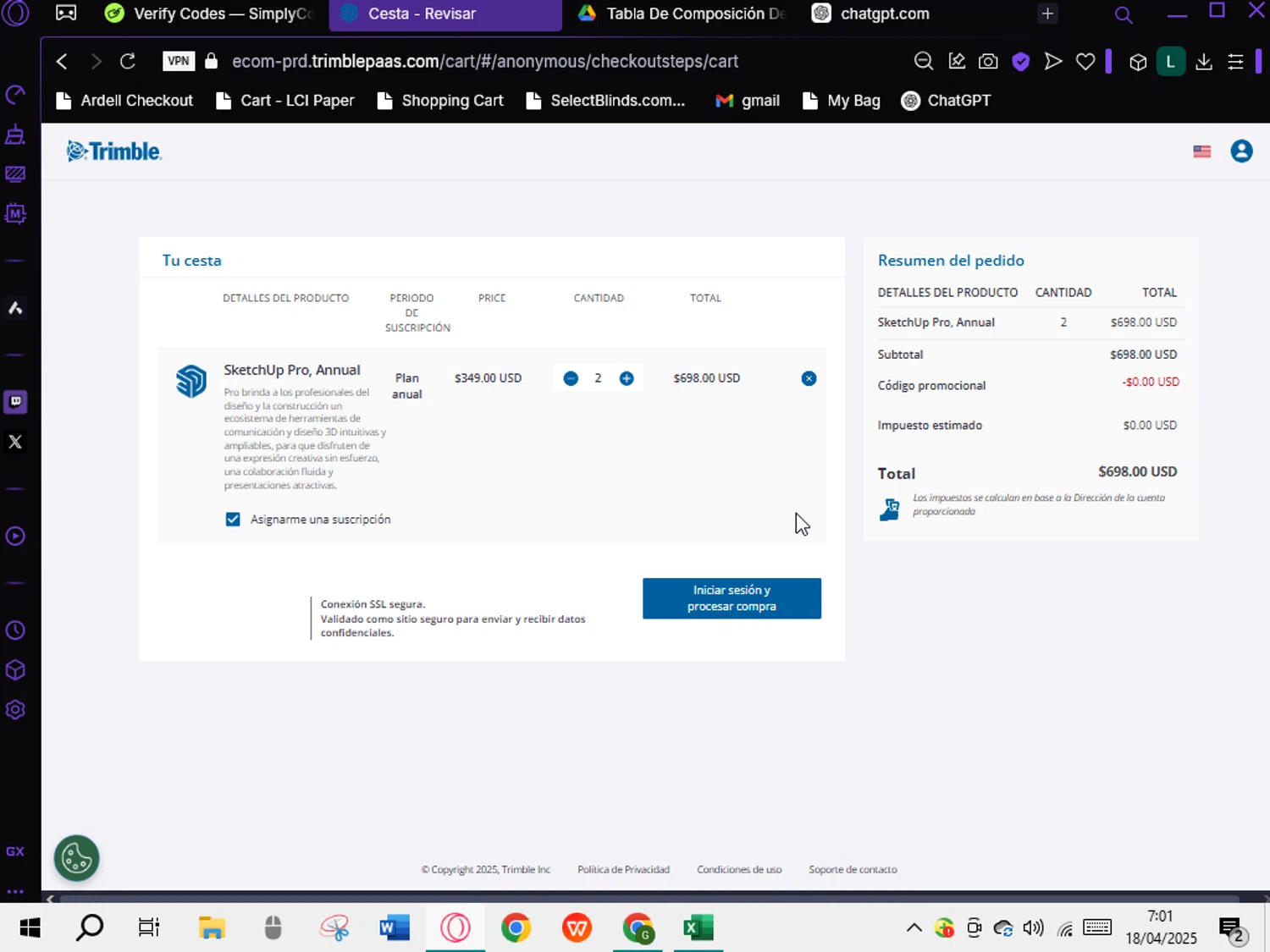This screenshot has width=1270, height=952.
Task: Decrease SketchUp Pro quantity with minus button
Action: 571,378
